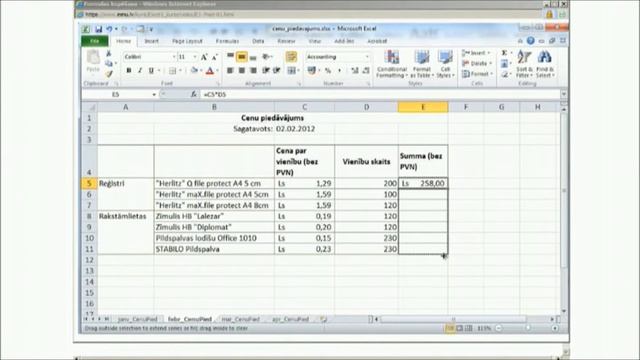Switch to the Data tab

(258, 41)
